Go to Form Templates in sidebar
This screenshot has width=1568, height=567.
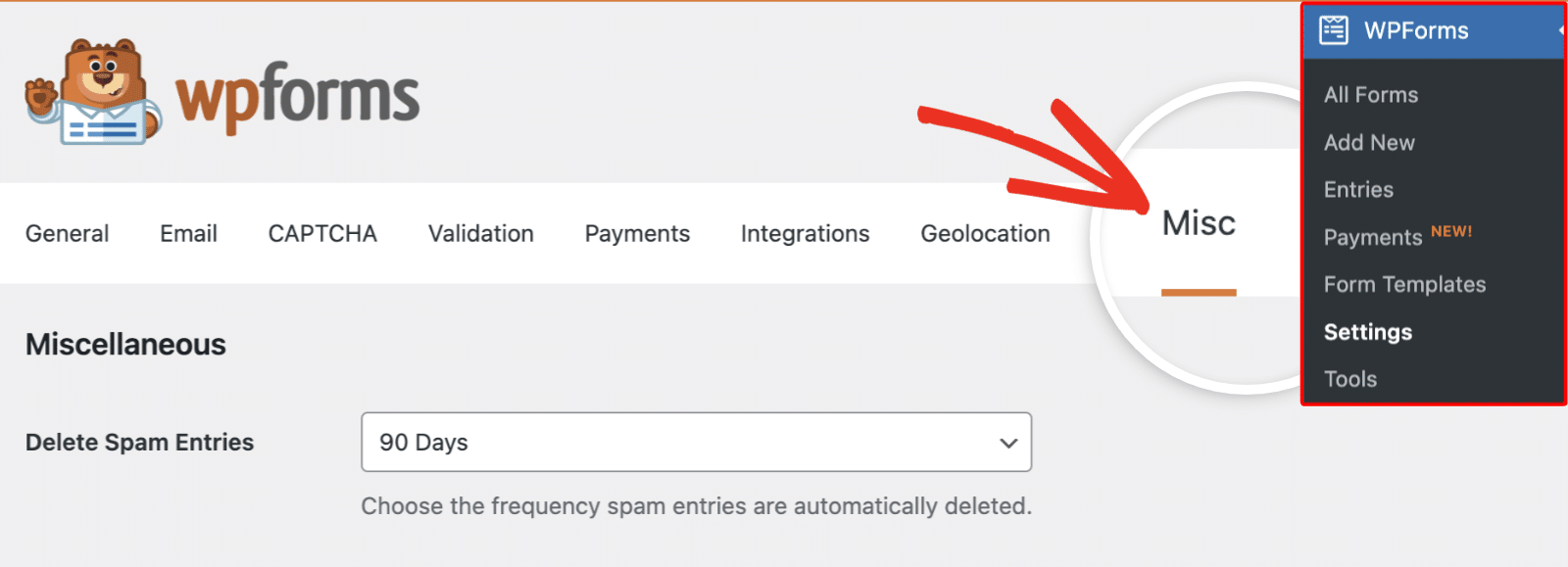coord(1404,285)
